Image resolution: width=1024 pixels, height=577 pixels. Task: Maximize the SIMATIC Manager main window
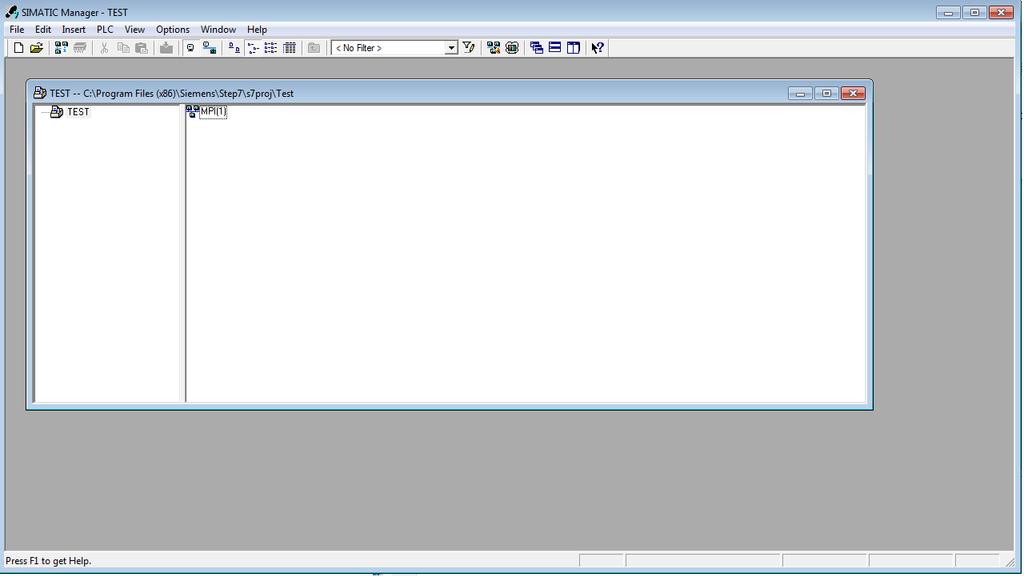click(x=974, y=12)
